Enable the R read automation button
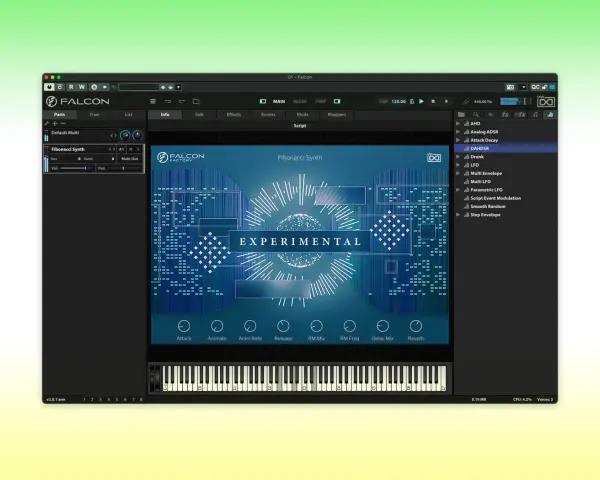The height and width of the screenshot is (480, 600). pyautogui.click(x=71, y=87)
